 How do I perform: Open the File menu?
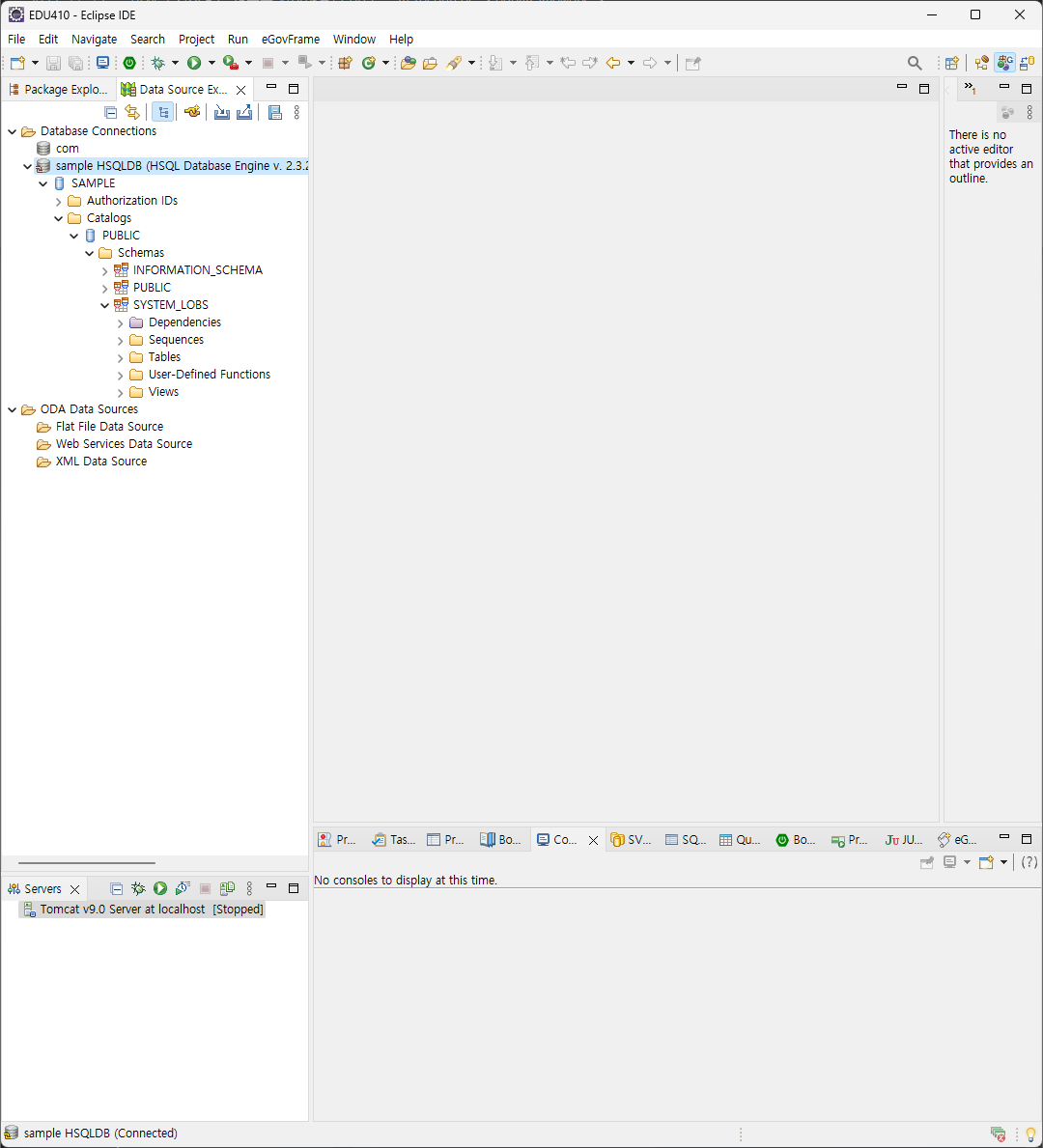coord(16,39)
